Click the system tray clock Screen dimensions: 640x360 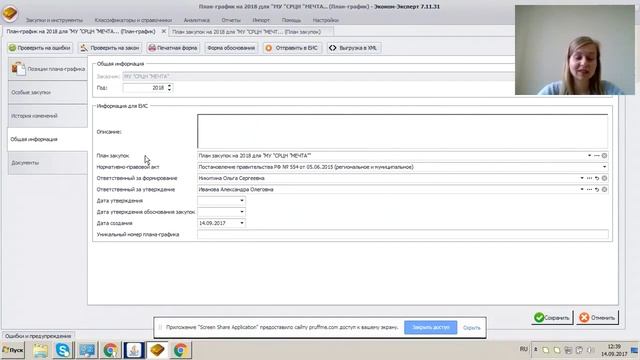[x=614, y=350]
